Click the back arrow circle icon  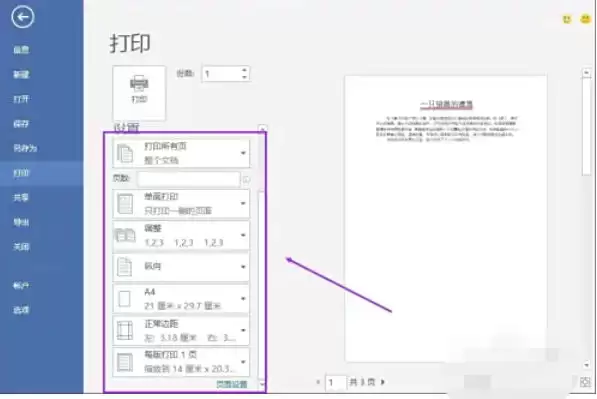coord(23,17)
